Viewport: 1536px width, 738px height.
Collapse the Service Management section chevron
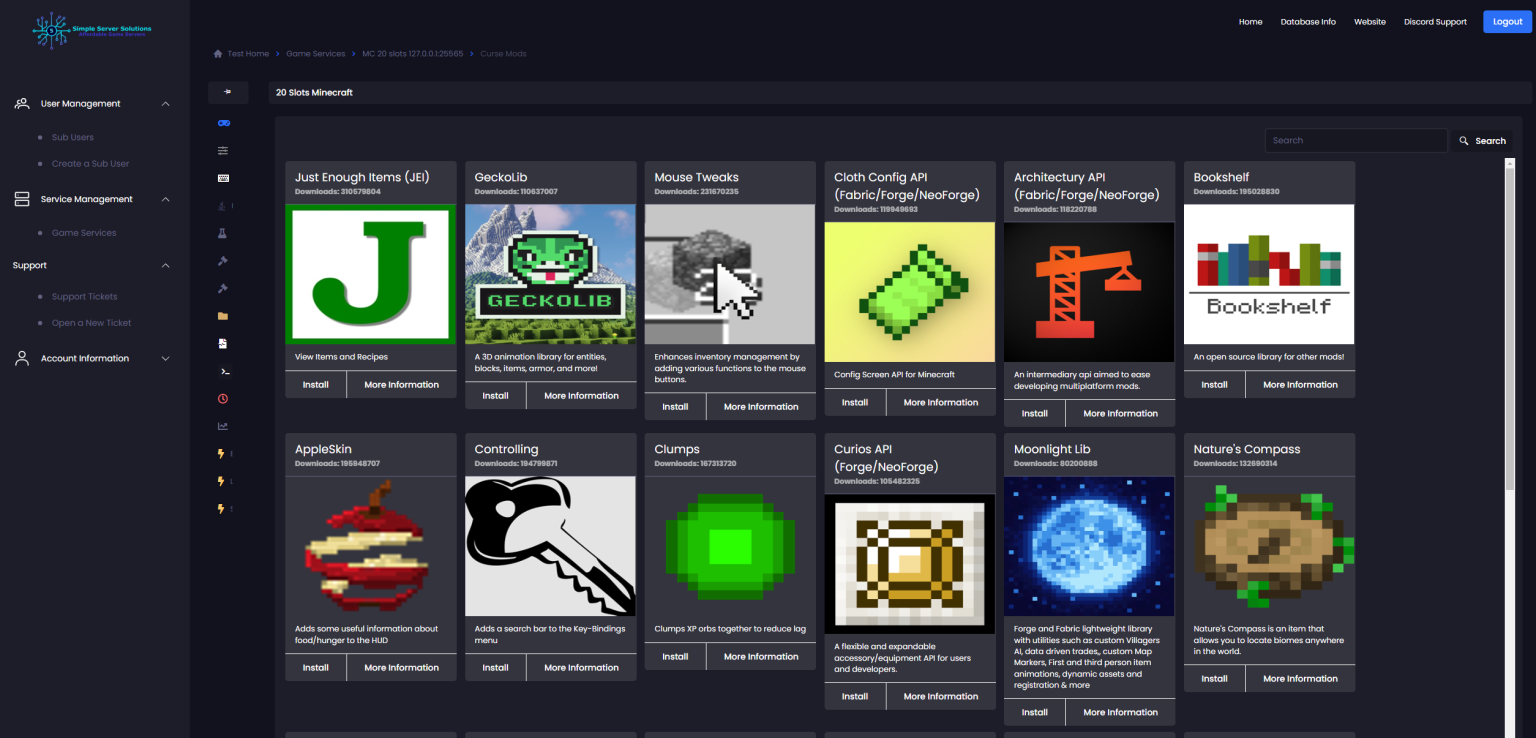166,199
